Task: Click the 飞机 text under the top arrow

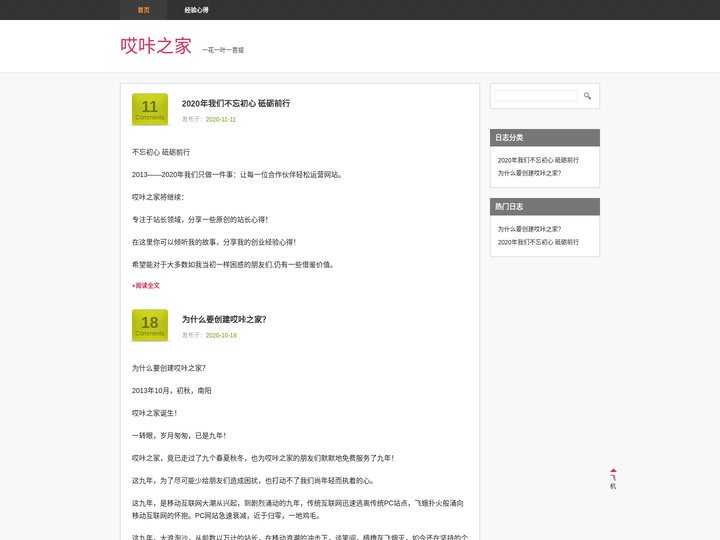Action: click(x=613, y=482)
